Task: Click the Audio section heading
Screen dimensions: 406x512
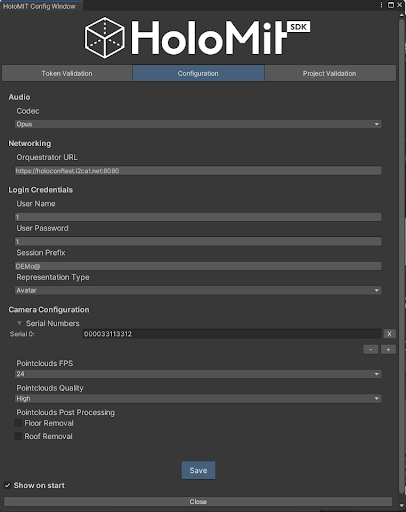Action: (19, 97)
